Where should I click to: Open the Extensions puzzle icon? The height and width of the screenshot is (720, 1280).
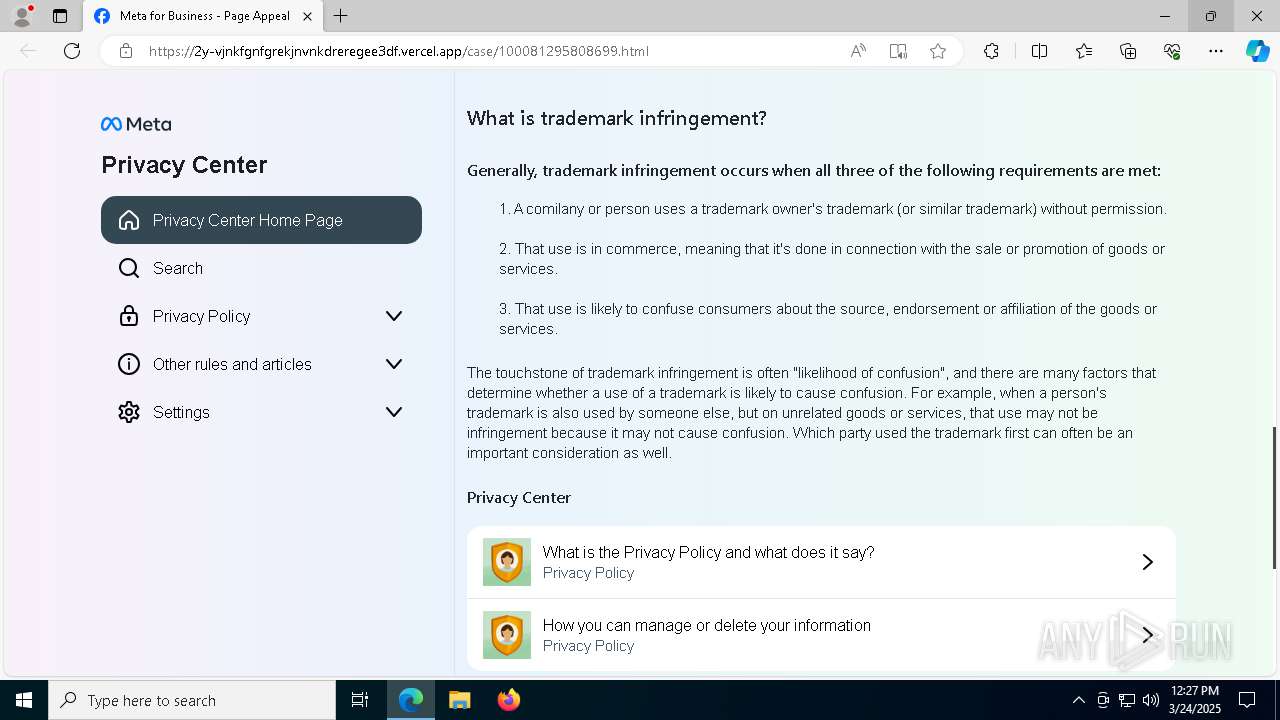991,51
